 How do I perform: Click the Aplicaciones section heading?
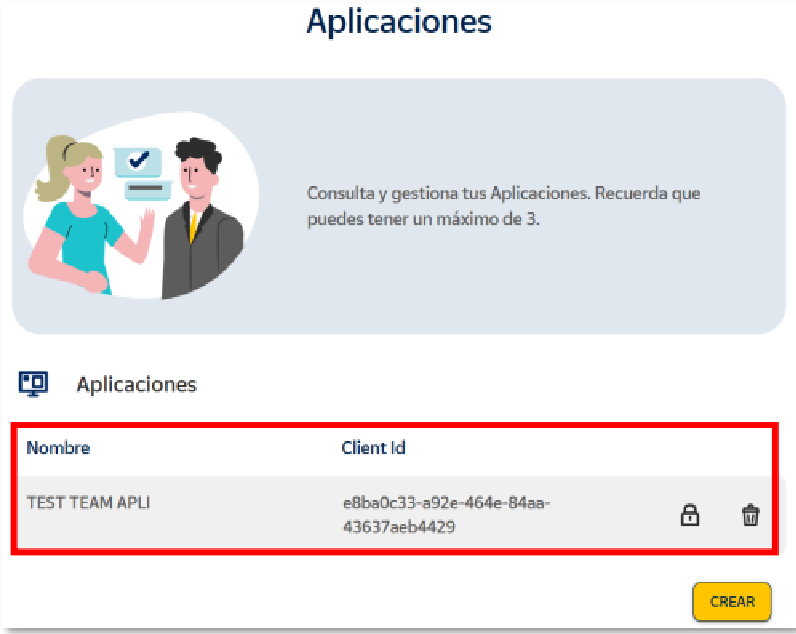[x=137, y=384]
